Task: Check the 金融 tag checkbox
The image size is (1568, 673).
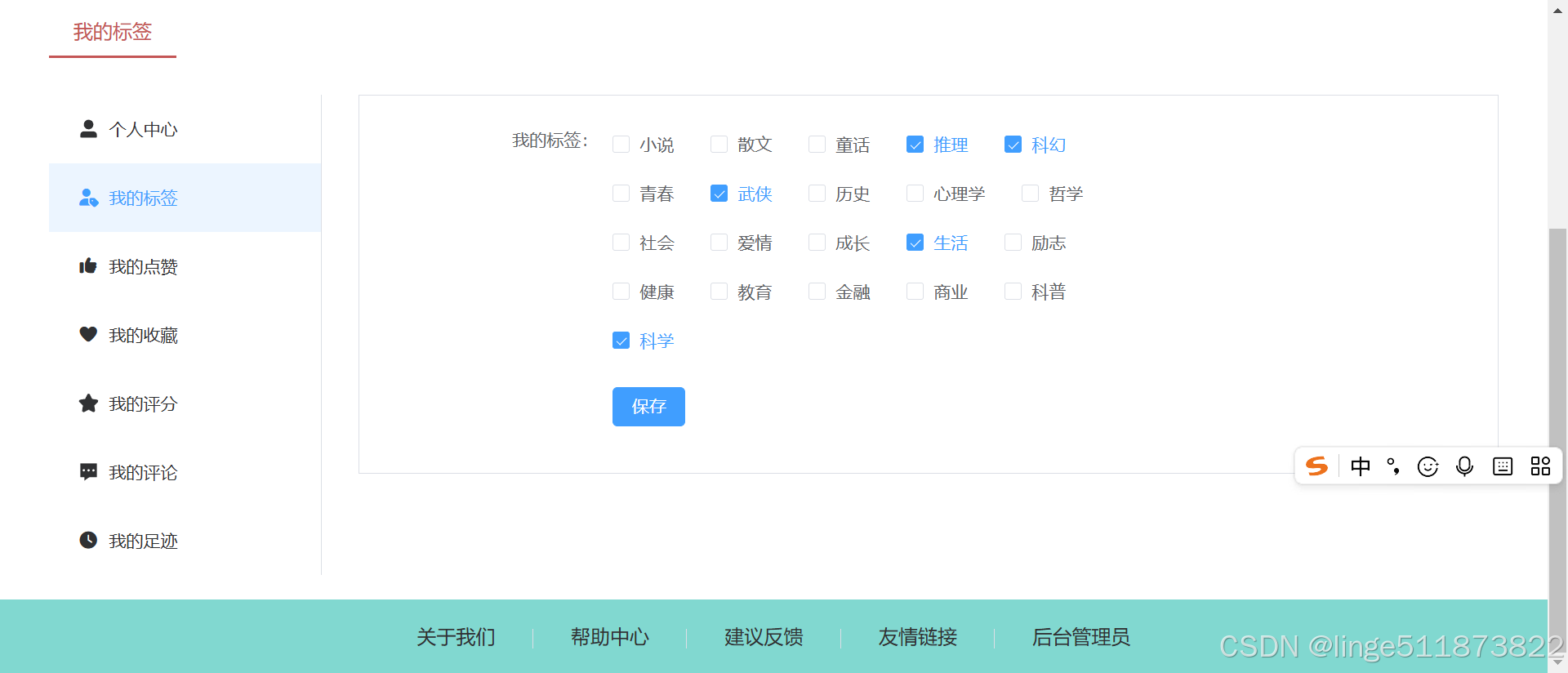Action: (817, 292)
